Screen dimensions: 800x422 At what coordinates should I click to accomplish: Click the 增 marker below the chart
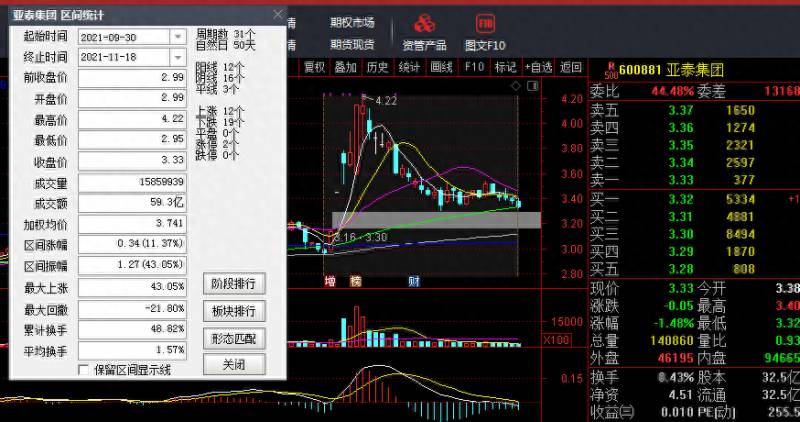(x=330, y=281)
